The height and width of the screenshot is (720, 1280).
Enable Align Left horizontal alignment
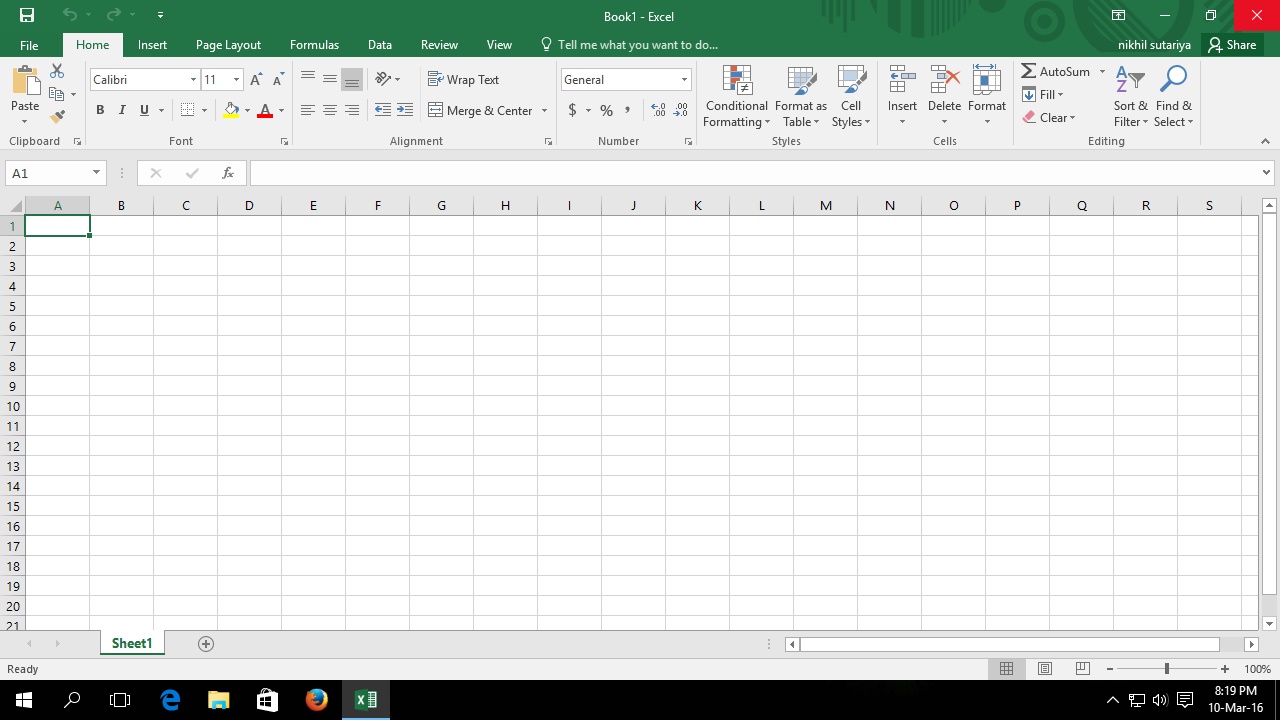pos(307,110)
